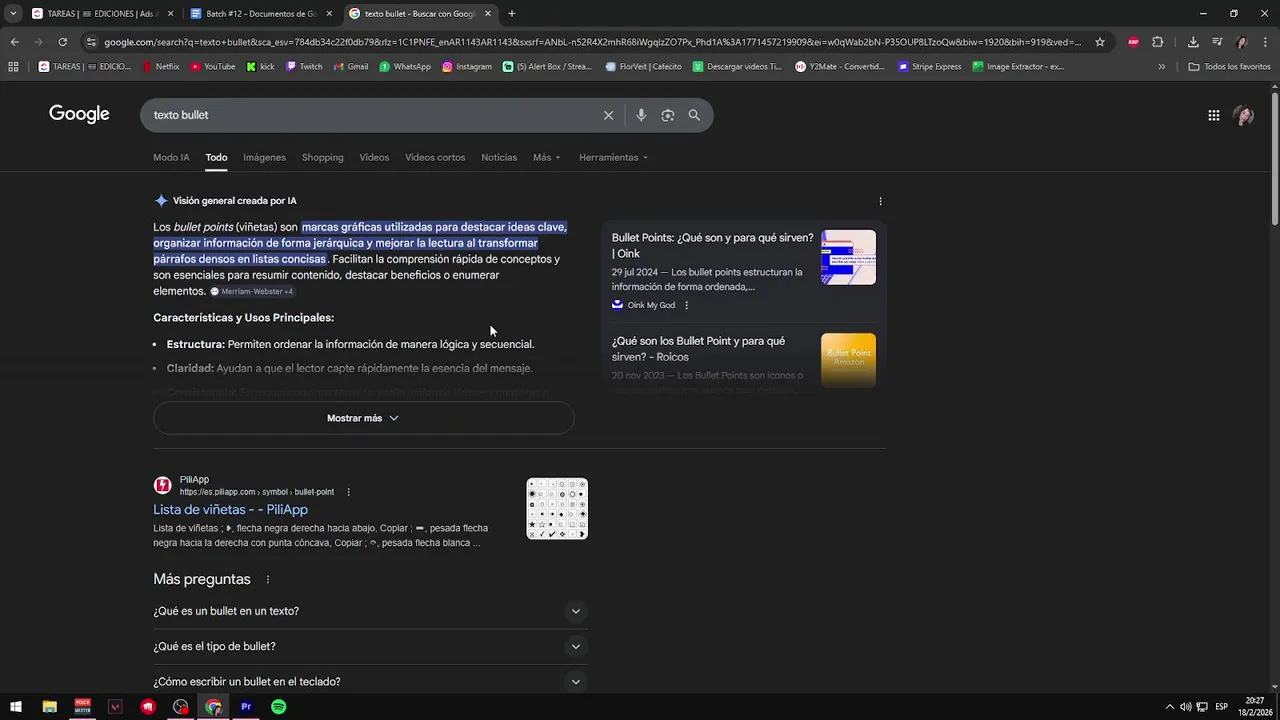Click the Oink article thumbnail image
The height and width of the screenshot is (720, 1280).
click(848, 258)
